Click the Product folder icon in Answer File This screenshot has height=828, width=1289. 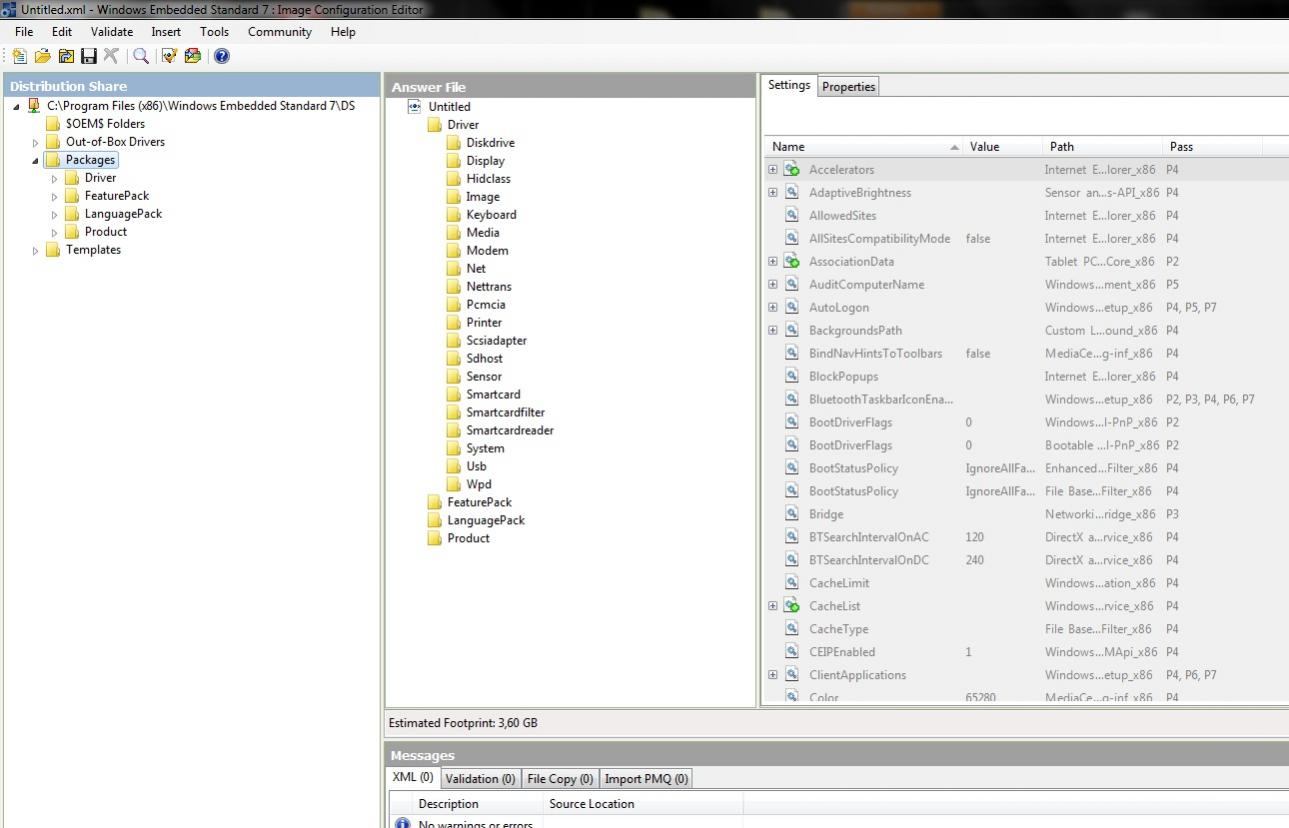click(x=435, y=538)
